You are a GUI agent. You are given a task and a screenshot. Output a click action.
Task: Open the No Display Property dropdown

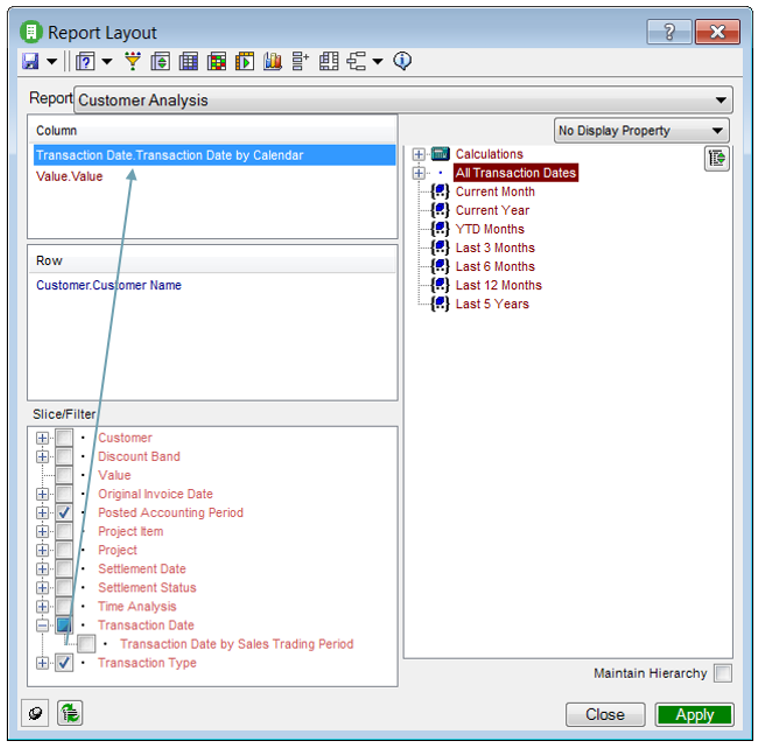[x=641, y=131]
